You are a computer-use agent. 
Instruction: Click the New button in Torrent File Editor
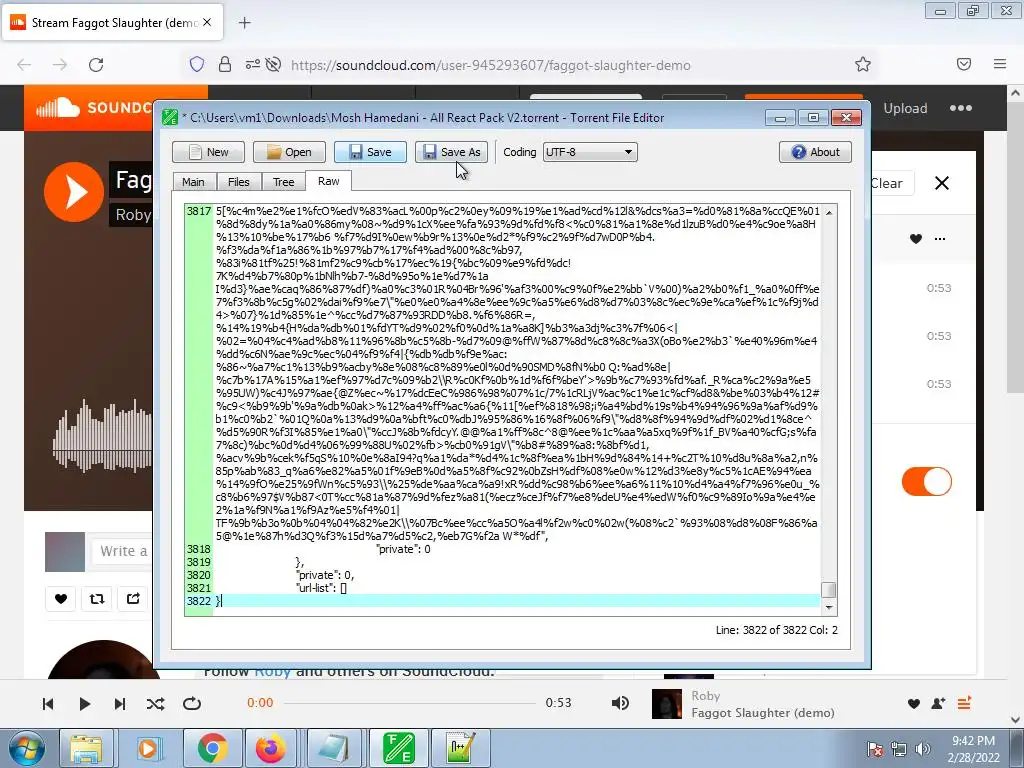(208, 152)
